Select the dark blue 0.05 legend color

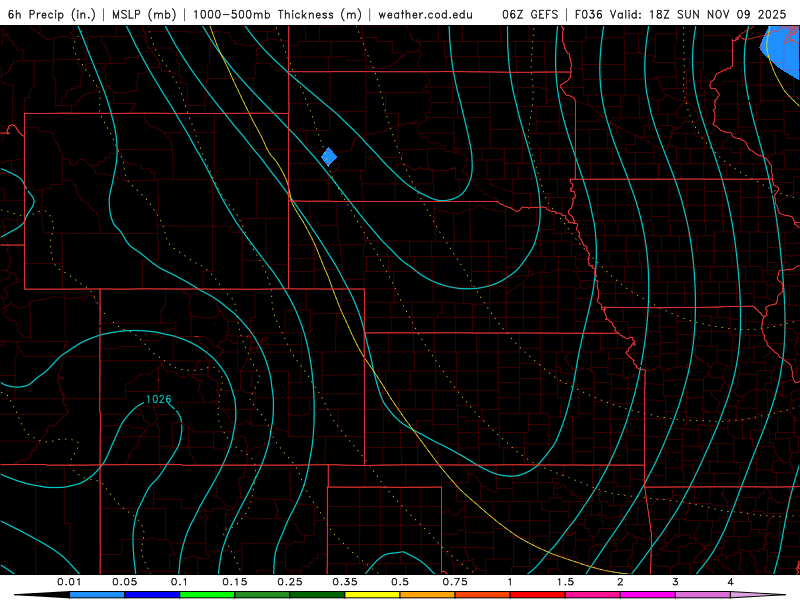[x=152, y=595]
